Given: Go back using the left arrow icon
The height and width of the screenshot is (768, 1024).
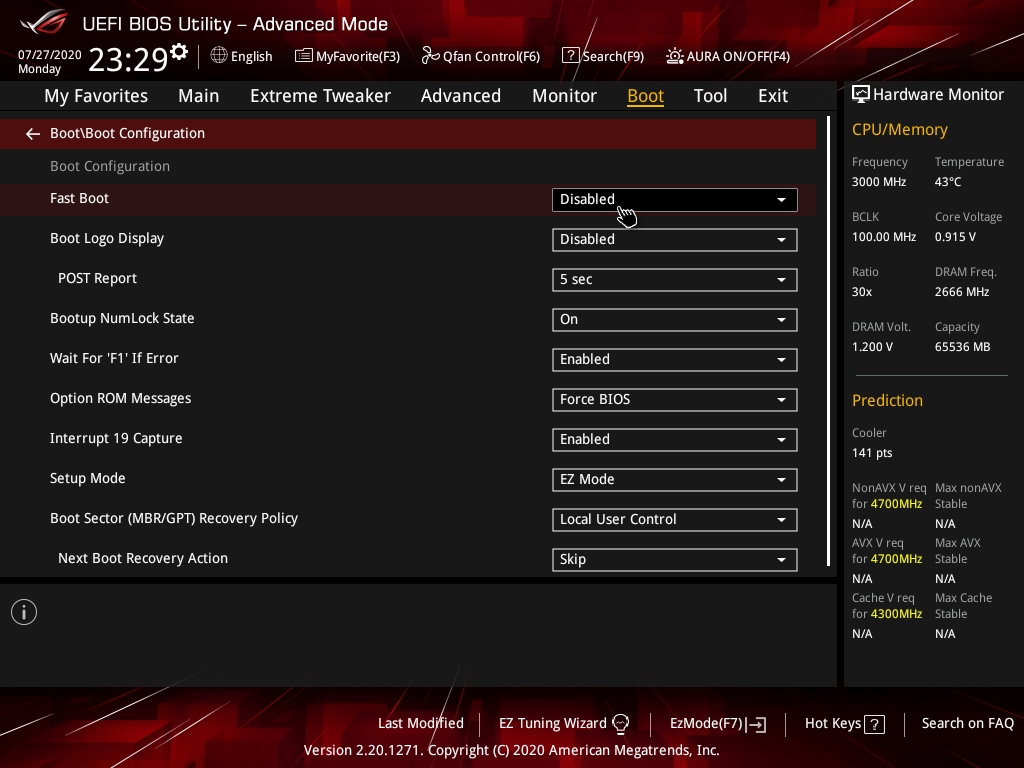Looking at the screenshot, I should point(33,134).
